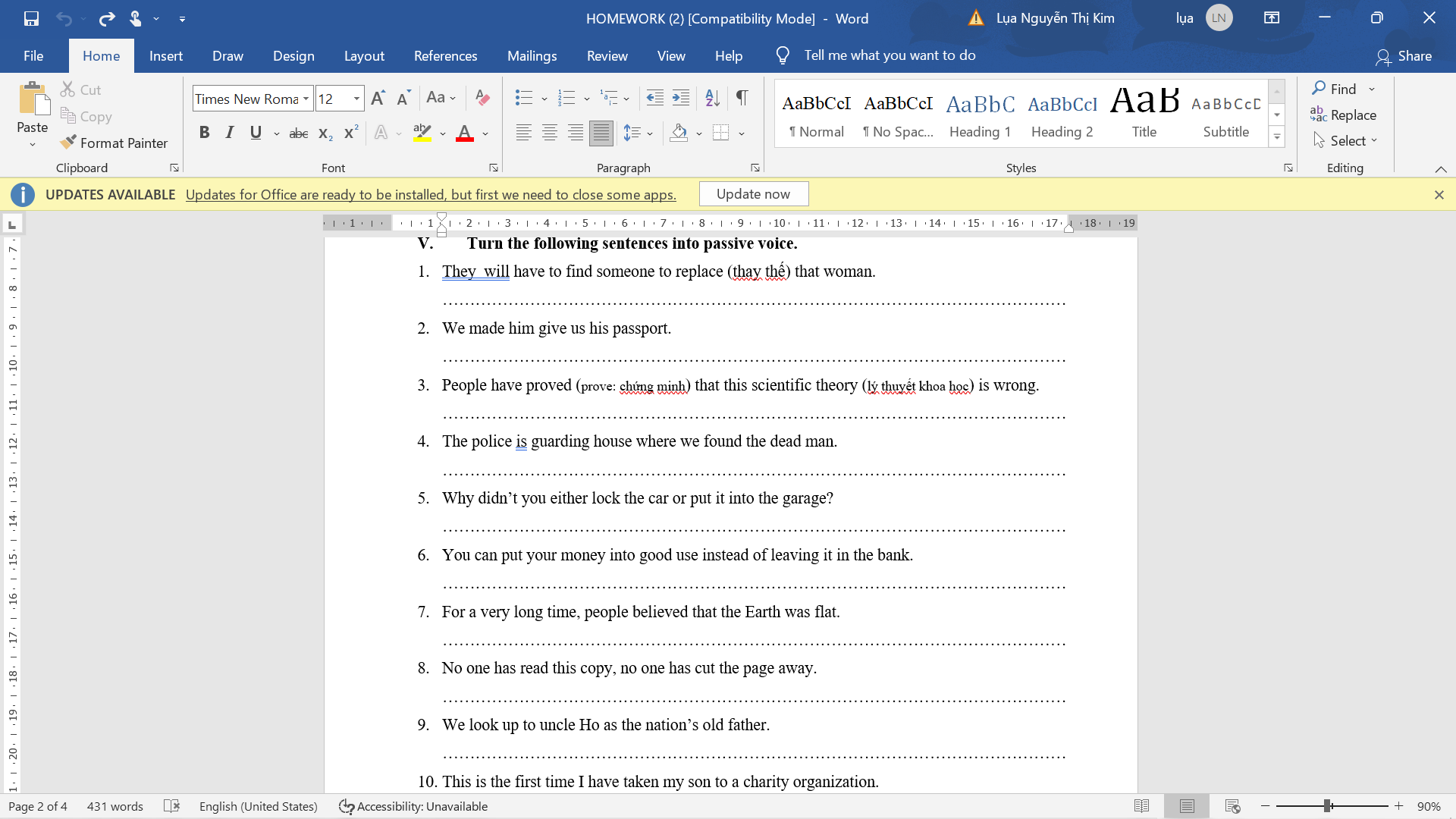Viewport: 1456px width, 819px height.
Task: Dismiss the Updates Available notification bar
Action: tap(1439, 195)
